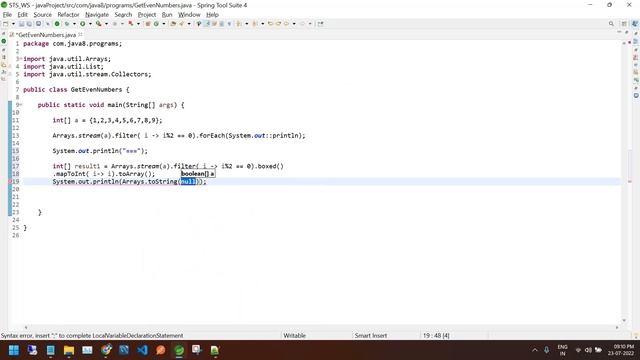This screenshot has height=360, width=640.
Task: Click the vertical scrollbar up arrow
Action: pos(624,43)
